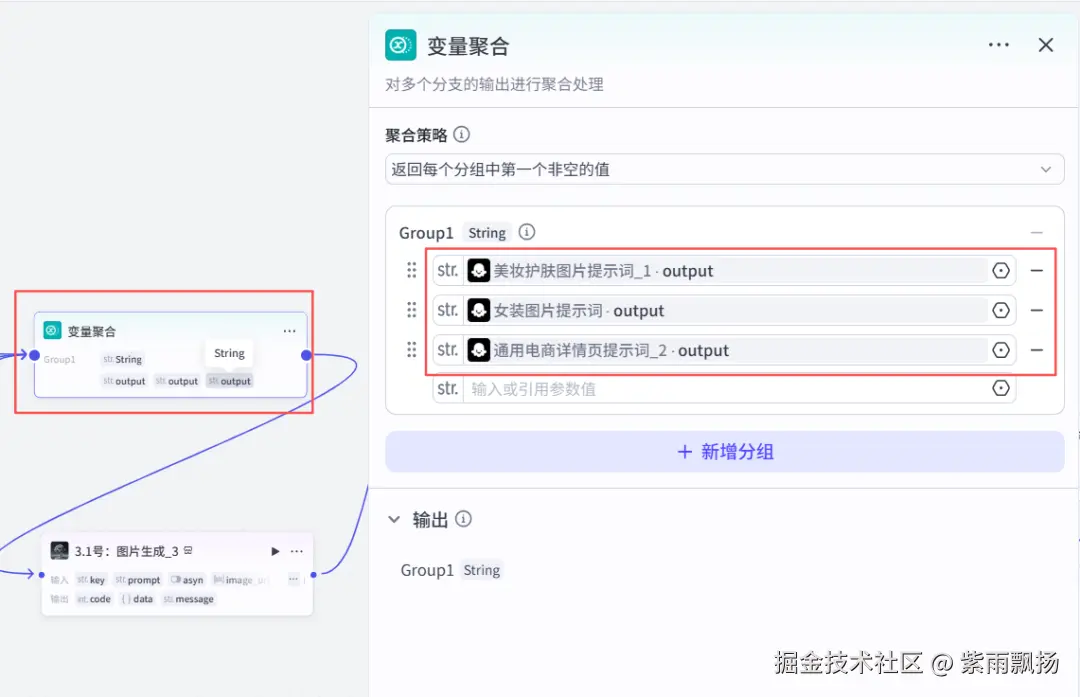Click the 新增分组 add group button

pyautogui.click(x=725, y=452)
